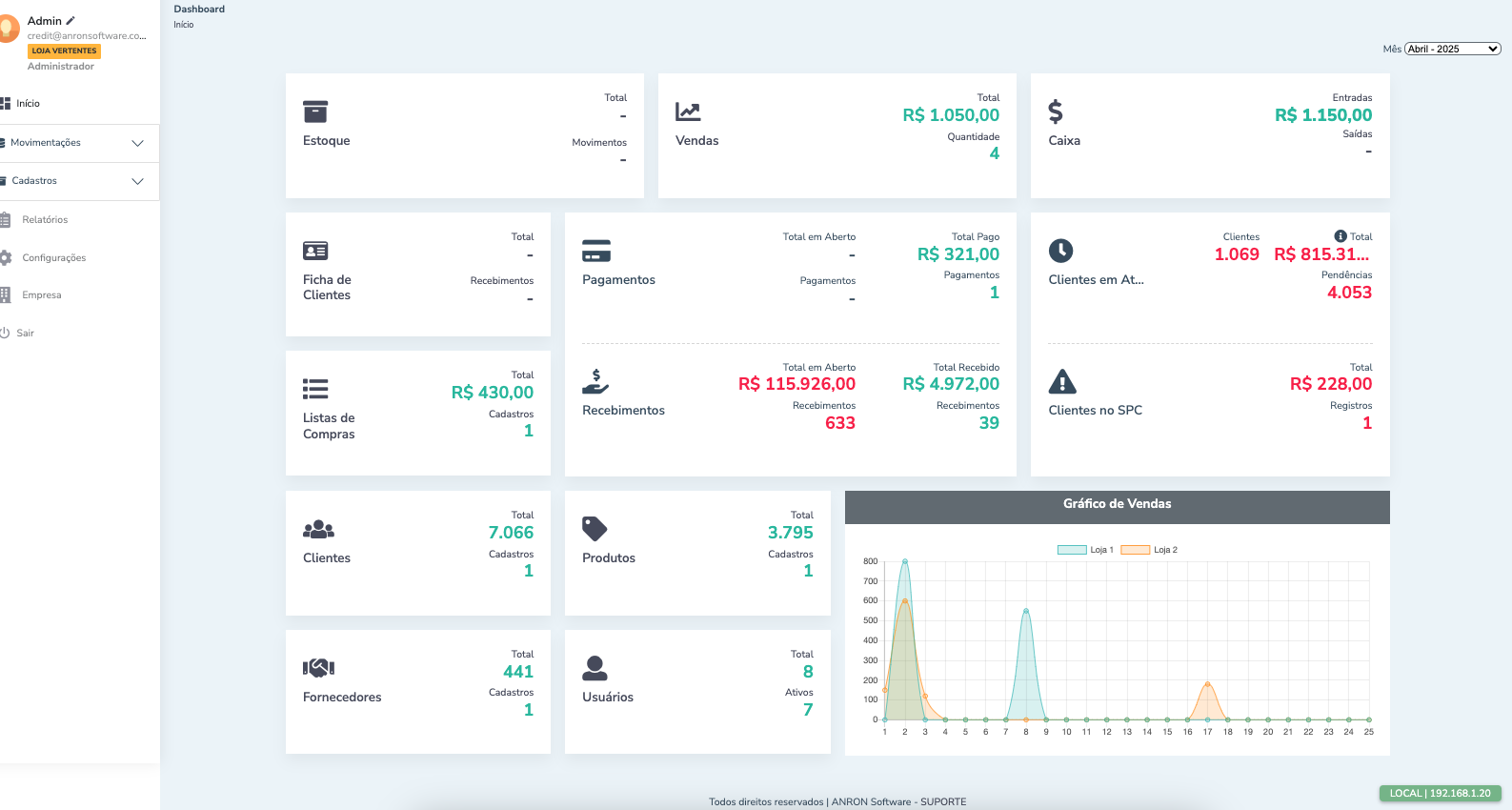Click the Produtos tag icon
Viewport: 1512px width, 810px height.
595,529
